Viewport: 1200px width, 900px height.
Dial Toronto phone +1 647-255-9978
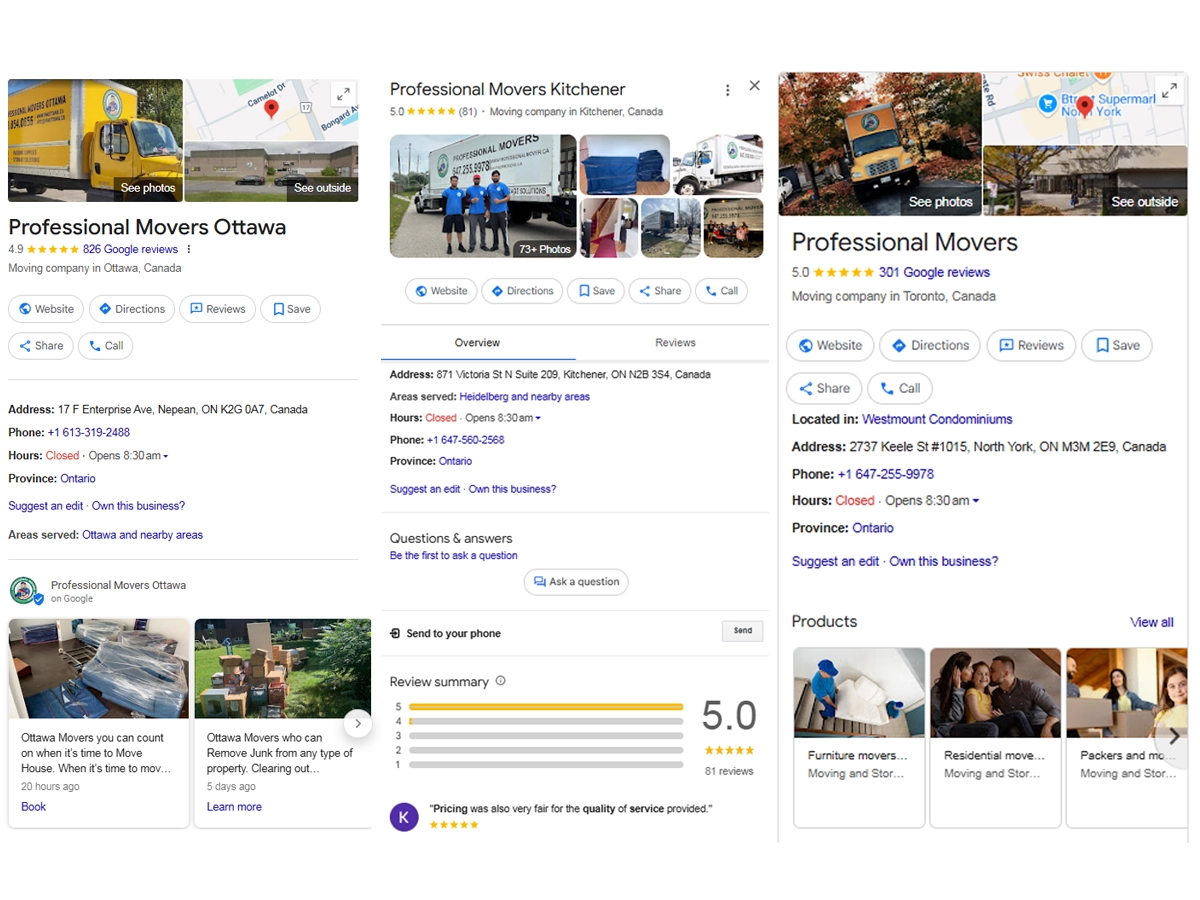[886, 474]
